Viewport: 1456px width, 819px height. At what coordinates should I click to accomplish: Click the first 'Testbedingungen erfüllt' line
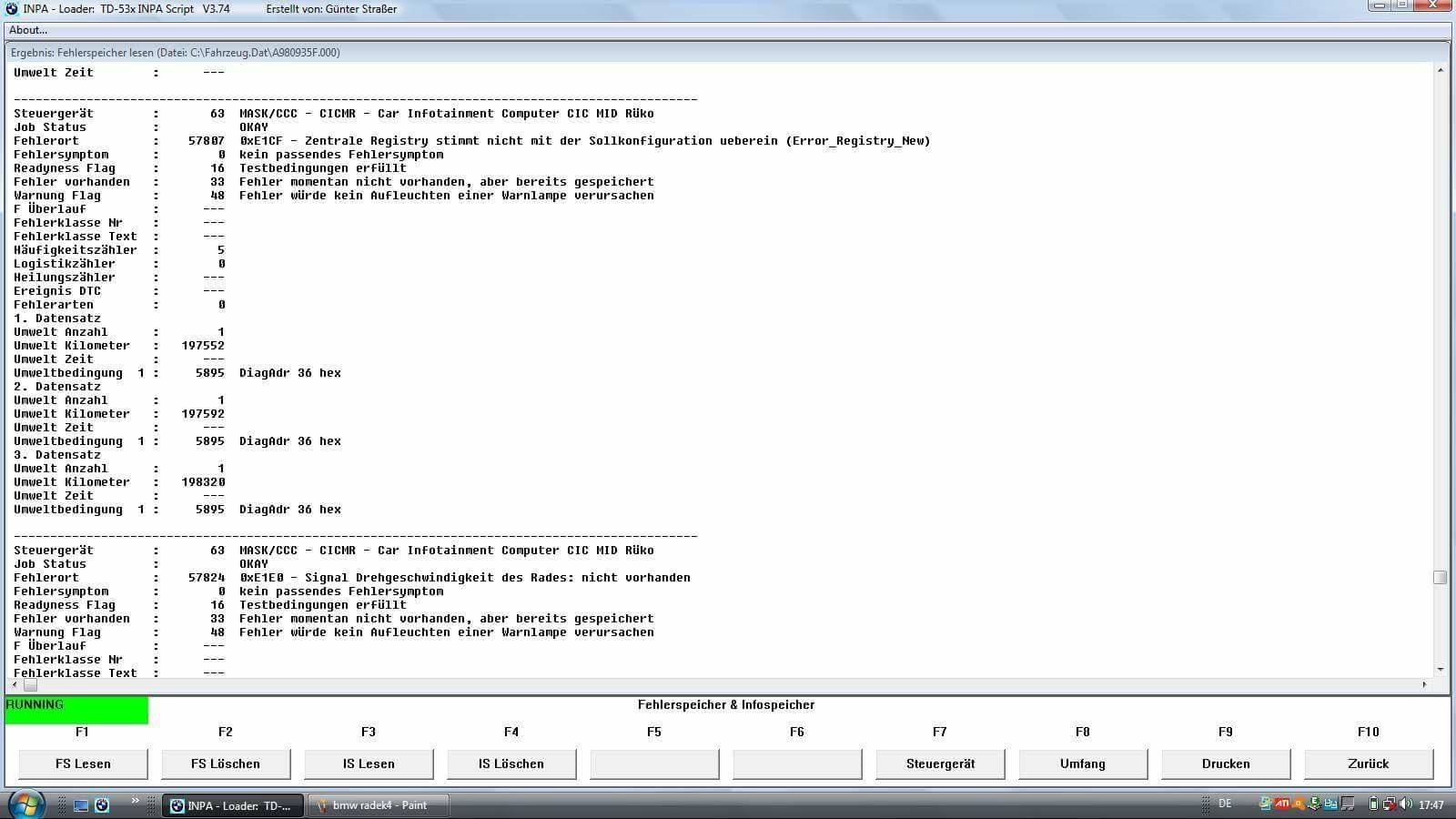click(323, 168)
